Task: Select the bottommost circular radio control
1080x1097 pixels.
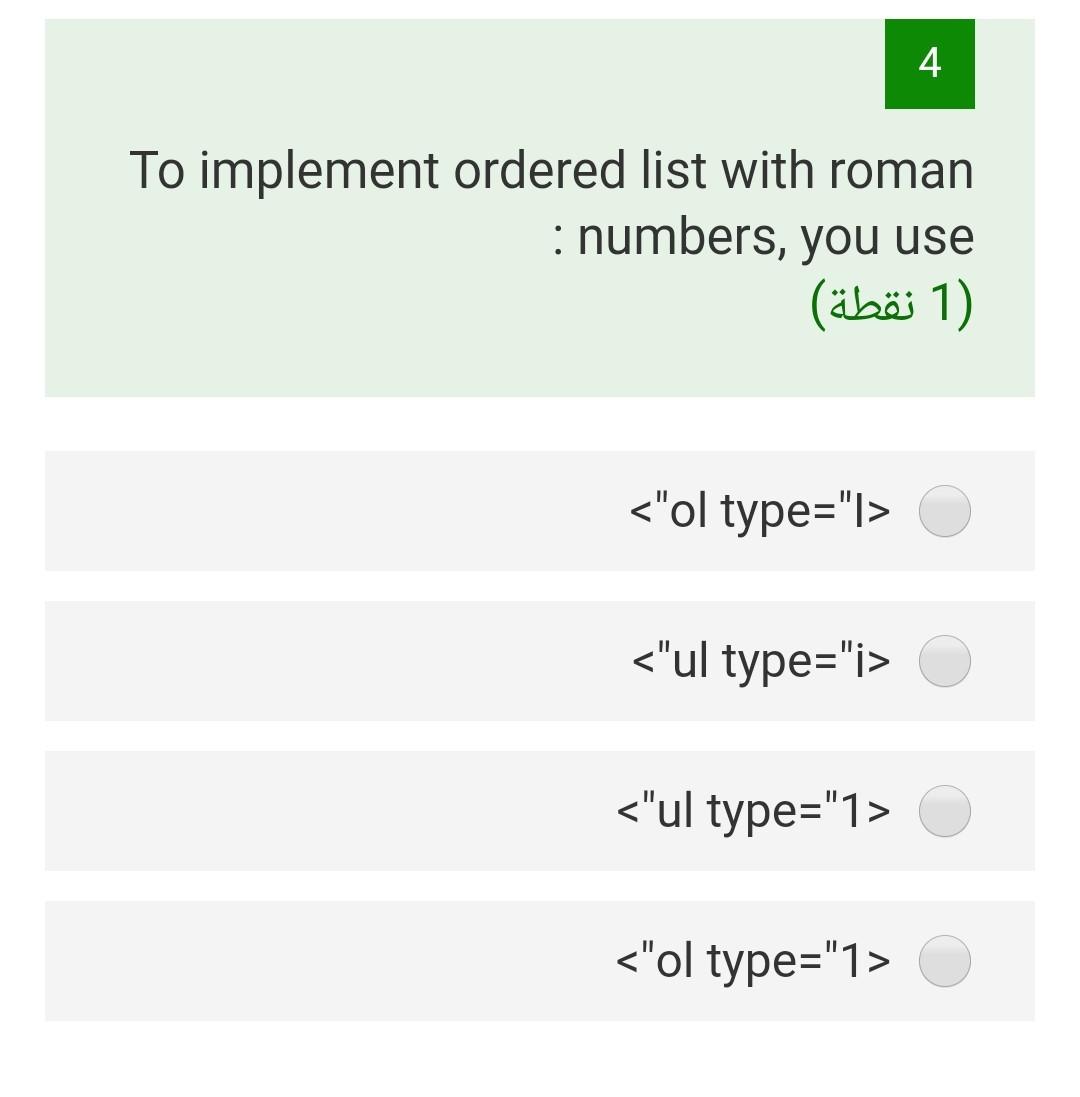Action: [944, 961]
